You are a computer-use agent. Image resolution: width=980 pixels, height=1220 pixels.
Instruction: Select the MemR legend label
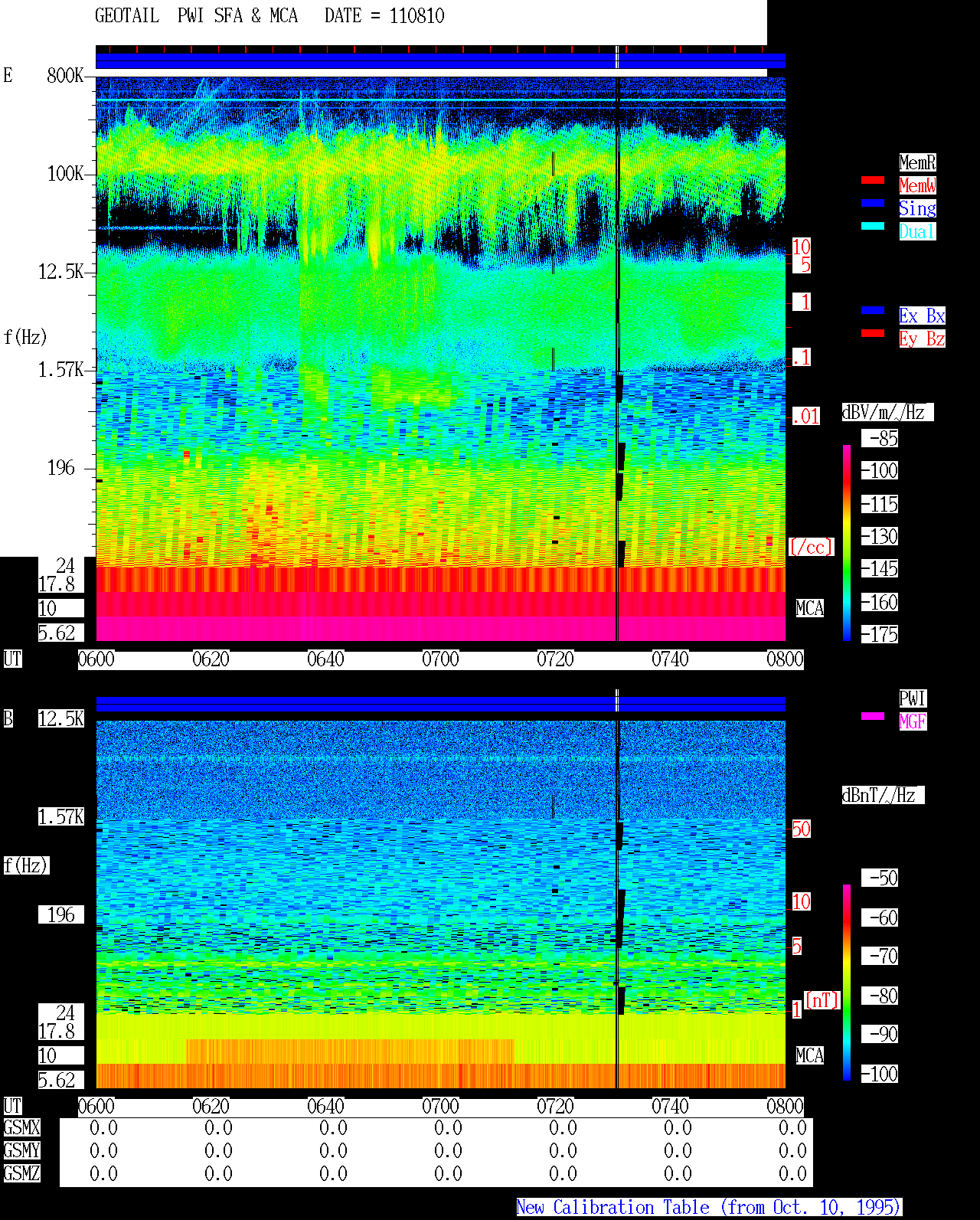point(917,162)
